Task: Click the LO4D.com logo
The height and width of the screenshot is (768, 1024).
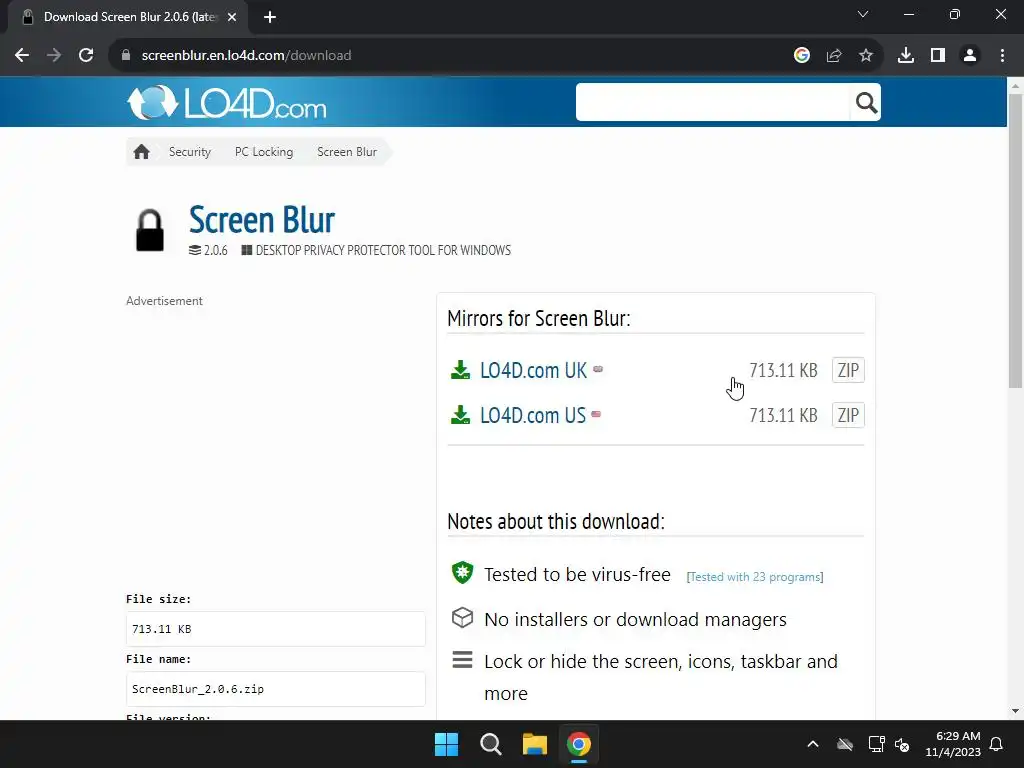Action: click(x=227, y=103)
